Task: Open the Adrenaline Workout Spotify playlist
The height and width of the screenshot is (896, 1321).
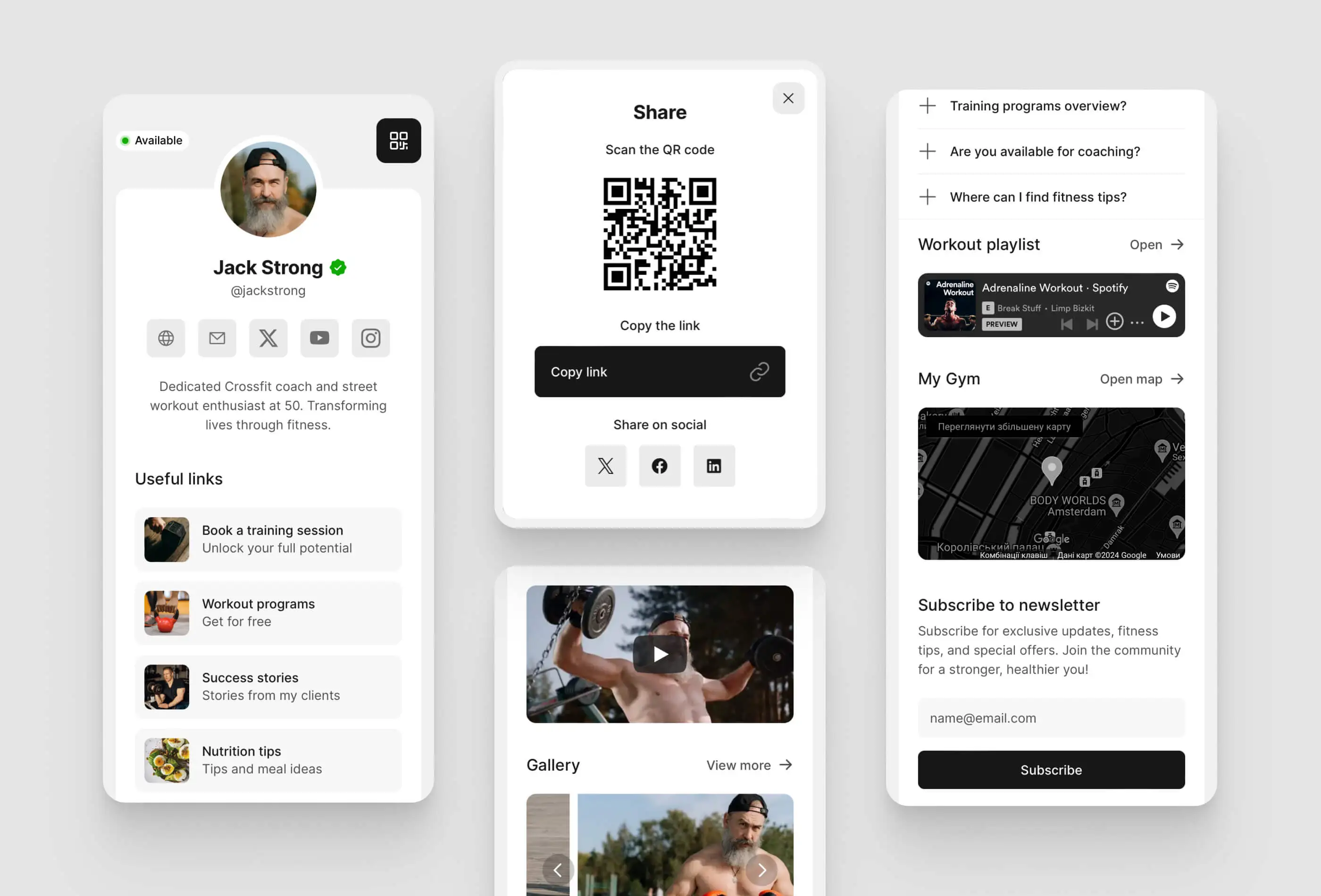Action: 1155,244
